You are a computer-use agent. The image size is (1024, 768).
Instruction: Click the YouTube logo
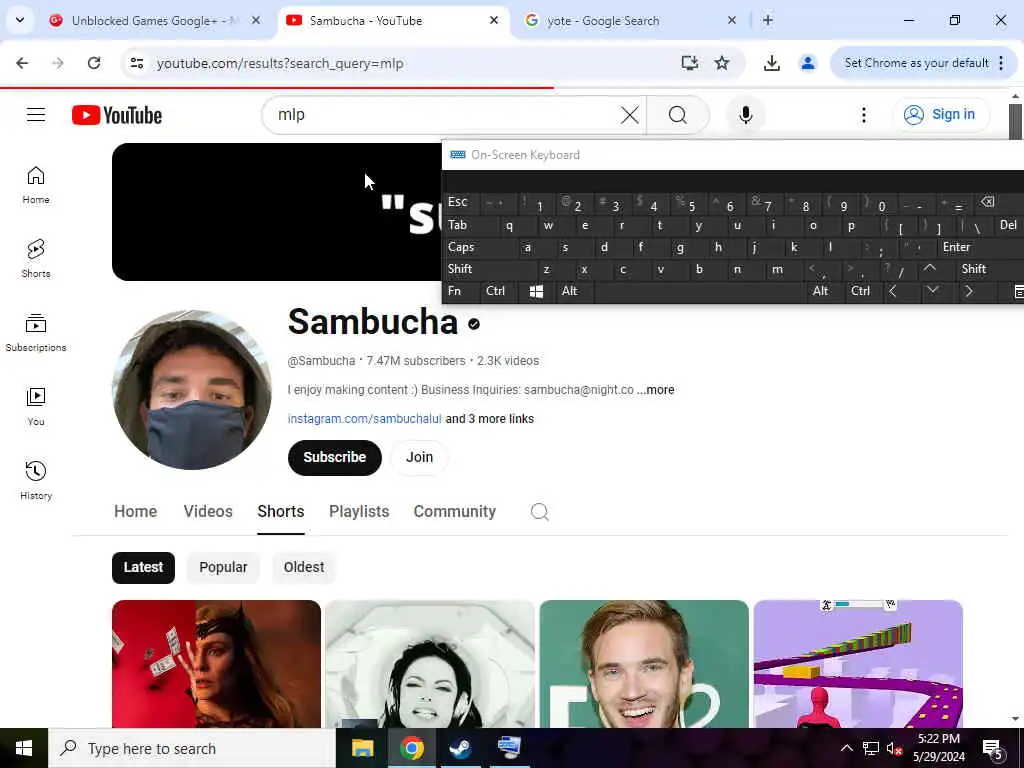[117, 115]
